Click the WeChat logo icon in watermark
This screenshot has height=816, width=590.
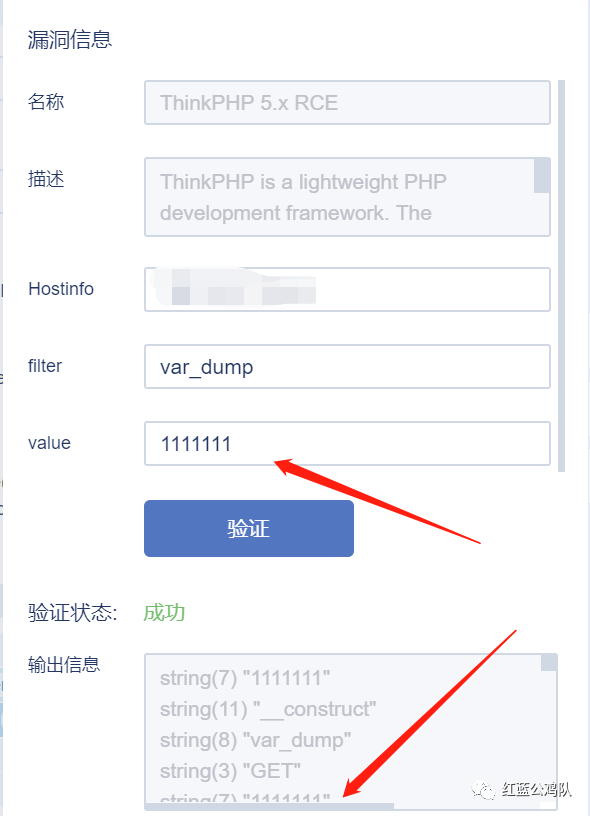pos(483,790)
